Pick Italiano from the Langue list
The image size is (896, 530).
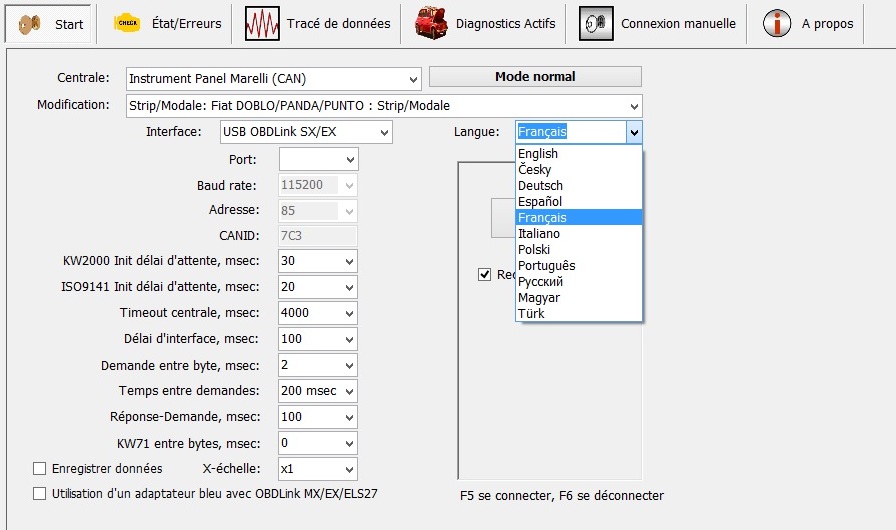539,234
